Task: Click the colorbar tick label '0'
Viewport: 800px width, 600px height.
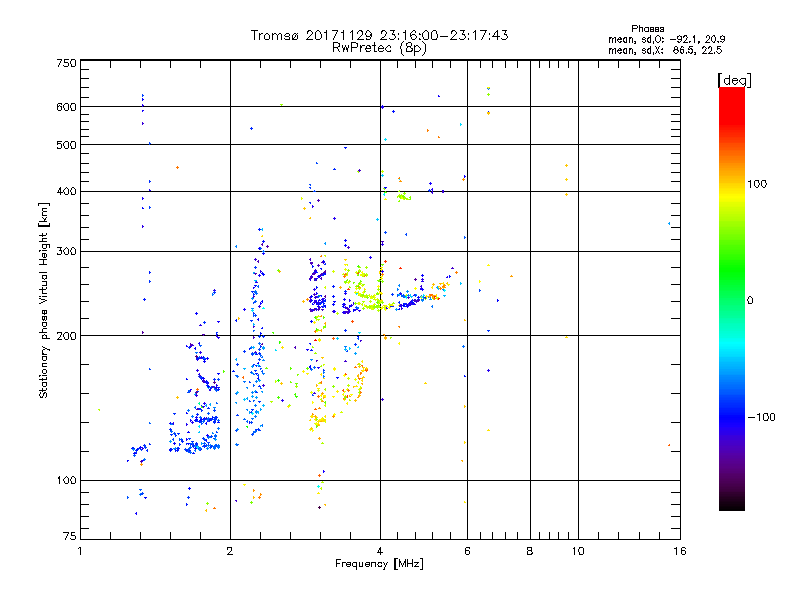Action: 750,300
